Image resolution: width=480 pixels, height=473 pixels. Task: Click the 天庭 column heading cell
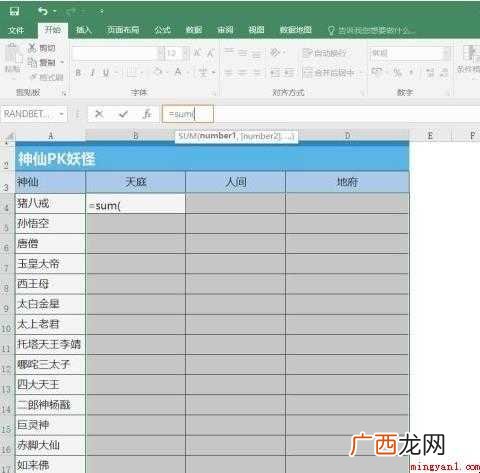click(135, 182)
